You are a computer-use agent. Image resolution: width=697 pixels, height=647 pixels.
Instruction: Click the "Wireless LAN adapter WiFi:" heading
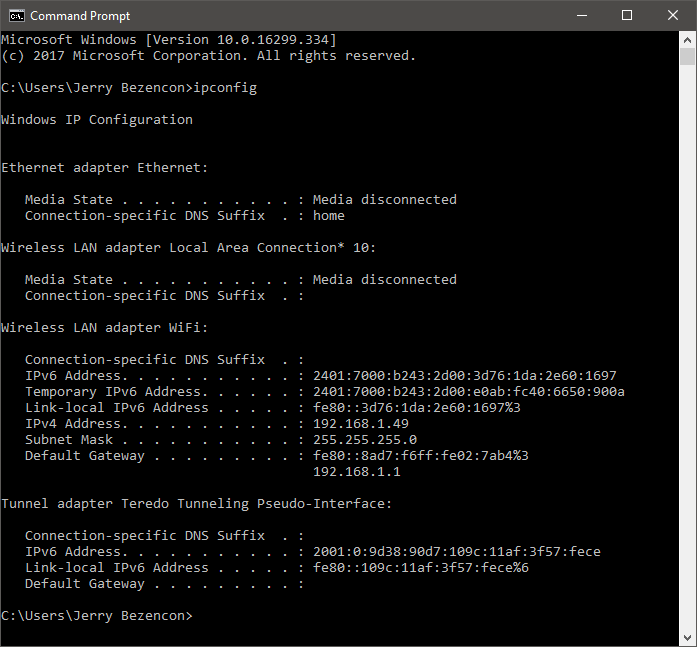(105, 327)
